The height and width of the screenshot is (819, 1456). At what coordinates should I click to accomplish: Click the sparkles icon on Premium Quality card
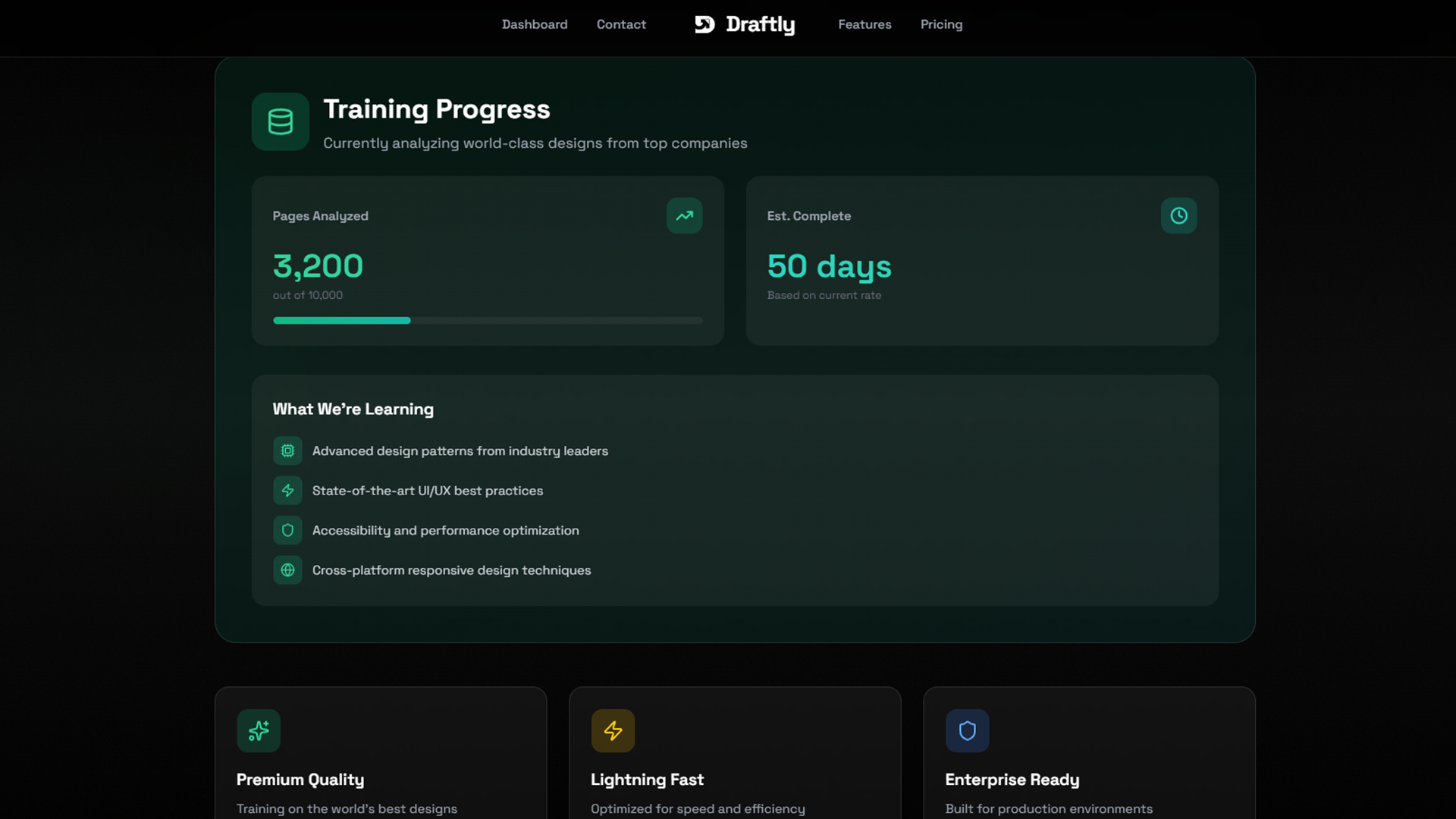[258, 730]
